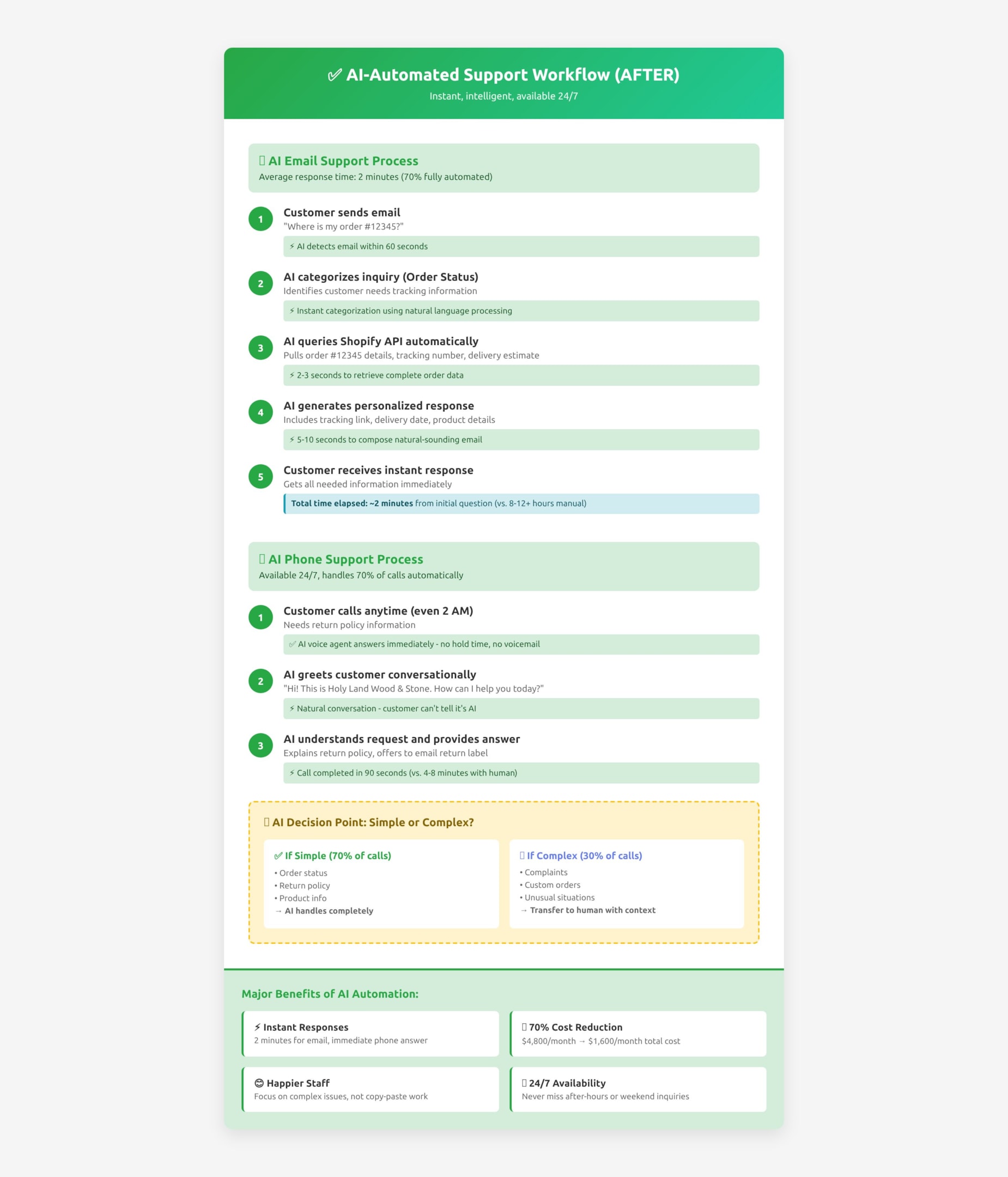Click Needs return policy information text
1008x1177 pixels.
click(349, 625)
